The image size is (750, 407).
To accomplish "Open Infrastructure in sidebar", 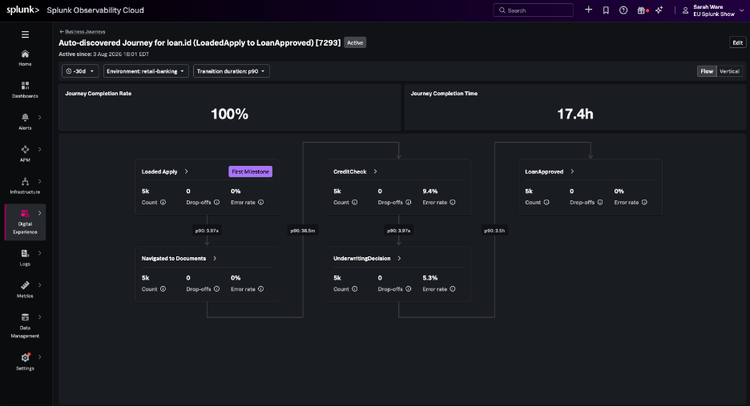I will 25,186.
